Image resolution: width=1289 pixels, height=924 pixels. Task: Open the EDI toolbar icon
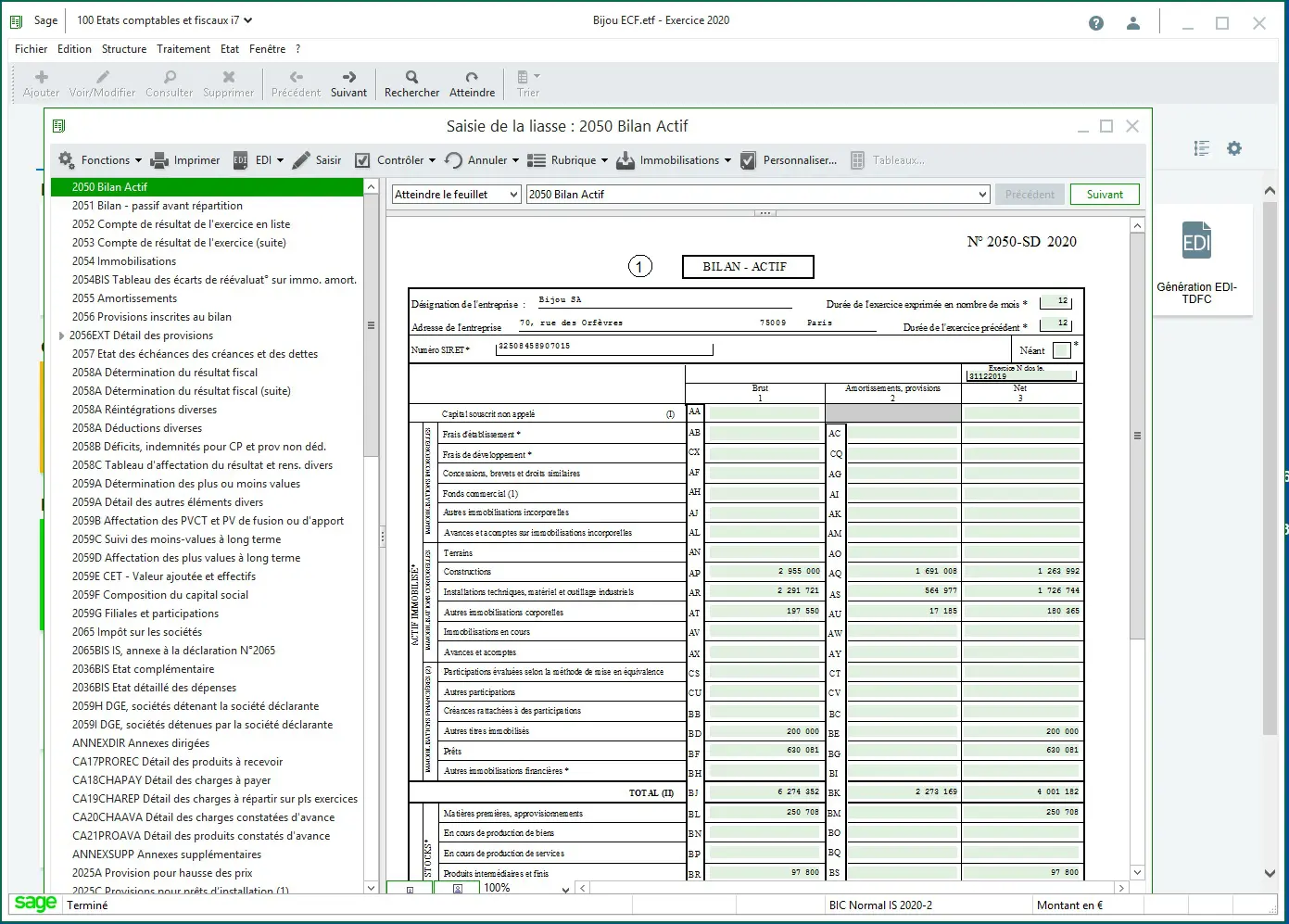click(241, 160)
